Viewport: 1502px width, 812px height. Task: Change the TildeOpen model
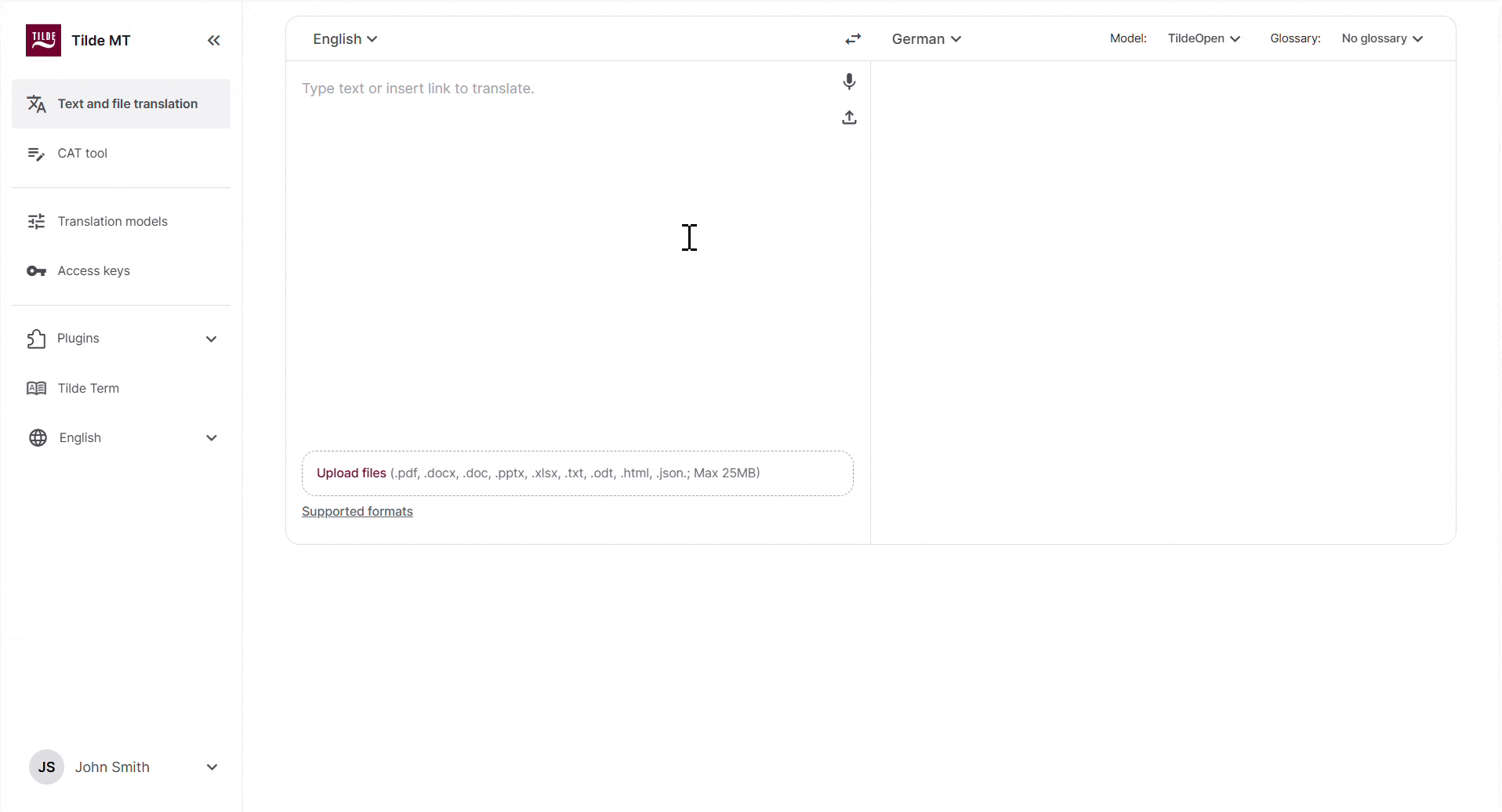(x=1204, y=38)
